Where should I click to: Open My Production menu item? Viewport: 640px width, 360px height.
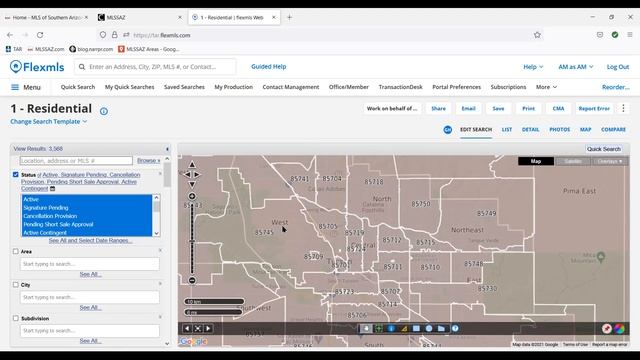tap(233, 87)
